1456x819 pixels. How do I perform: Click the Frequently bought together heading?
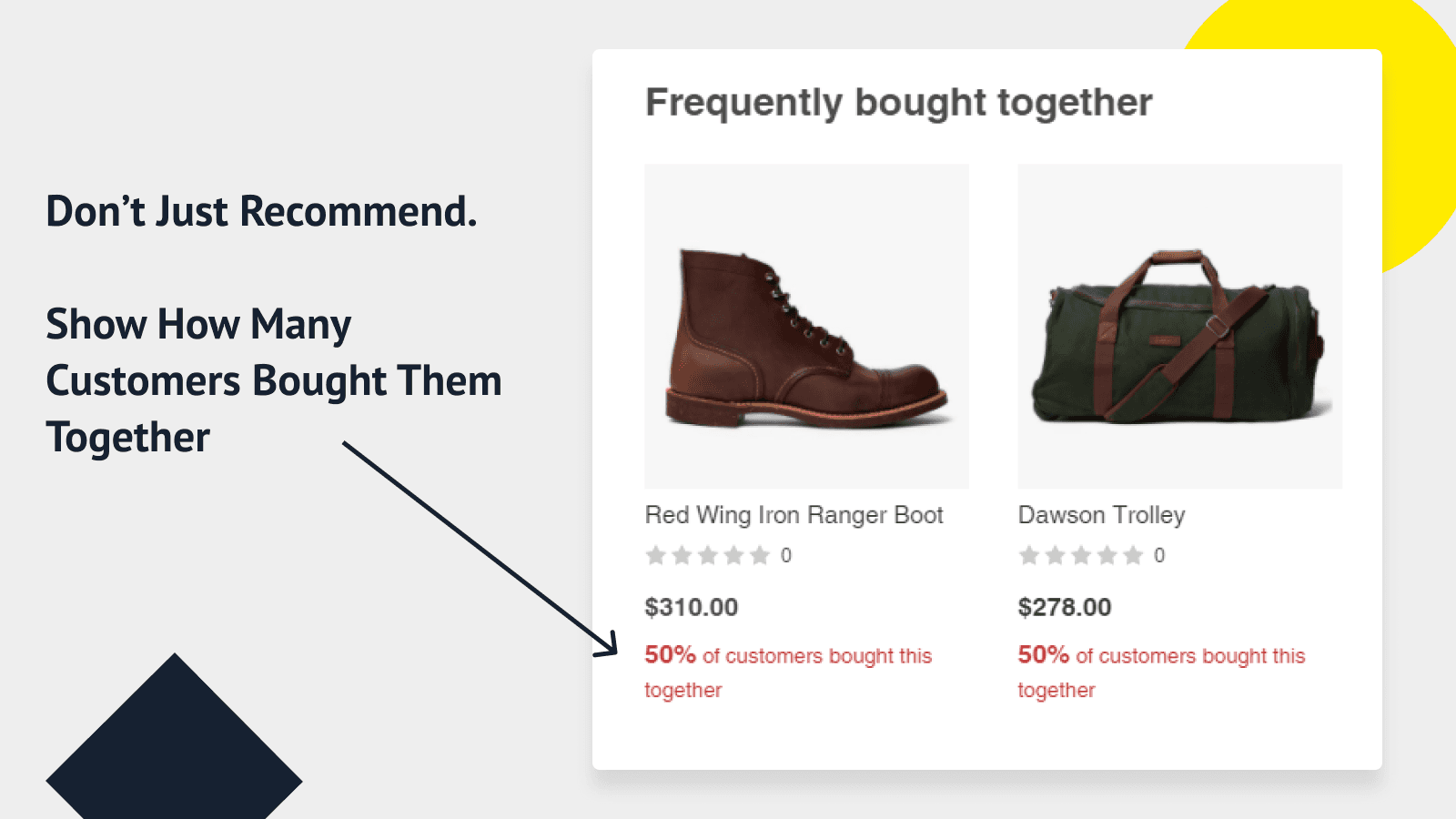pos(899,102)
